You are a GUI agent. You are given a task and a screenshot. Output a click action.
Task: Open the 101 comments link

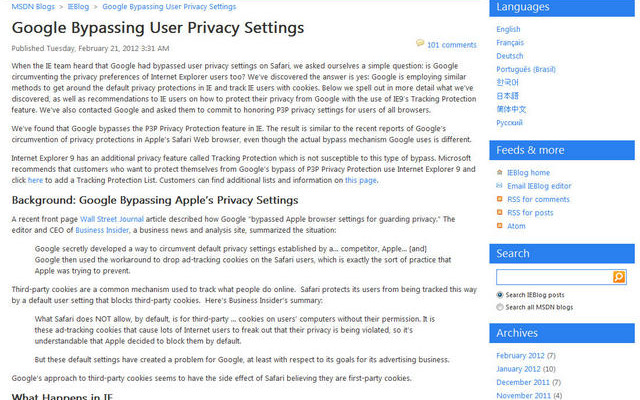point(452,45)
